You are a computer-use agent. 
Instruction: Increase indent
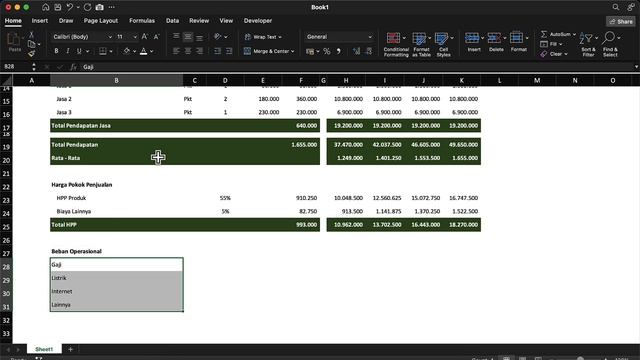(229, 51)
